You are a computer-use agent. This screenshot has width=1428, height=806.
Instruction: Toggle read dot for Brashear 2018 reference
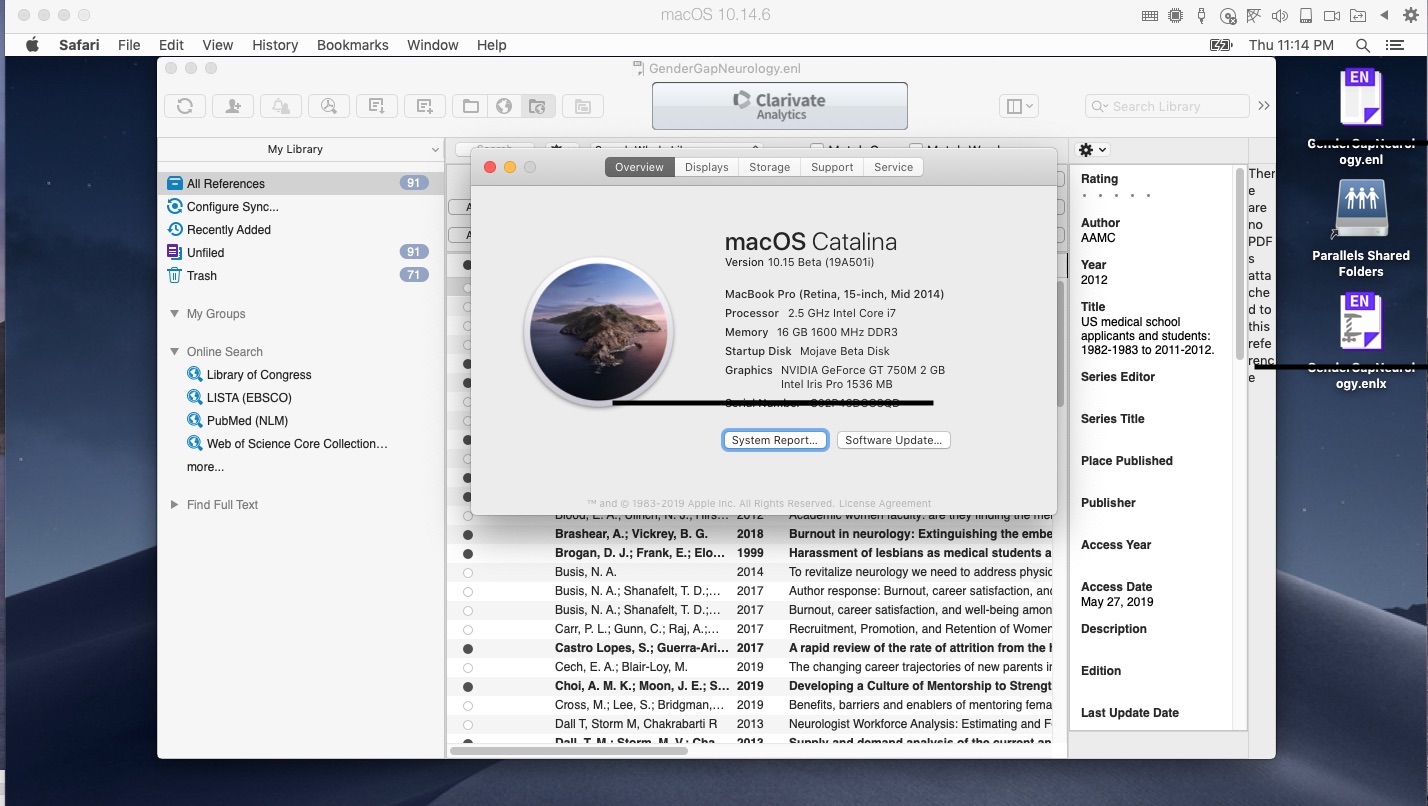click(468, 534)
